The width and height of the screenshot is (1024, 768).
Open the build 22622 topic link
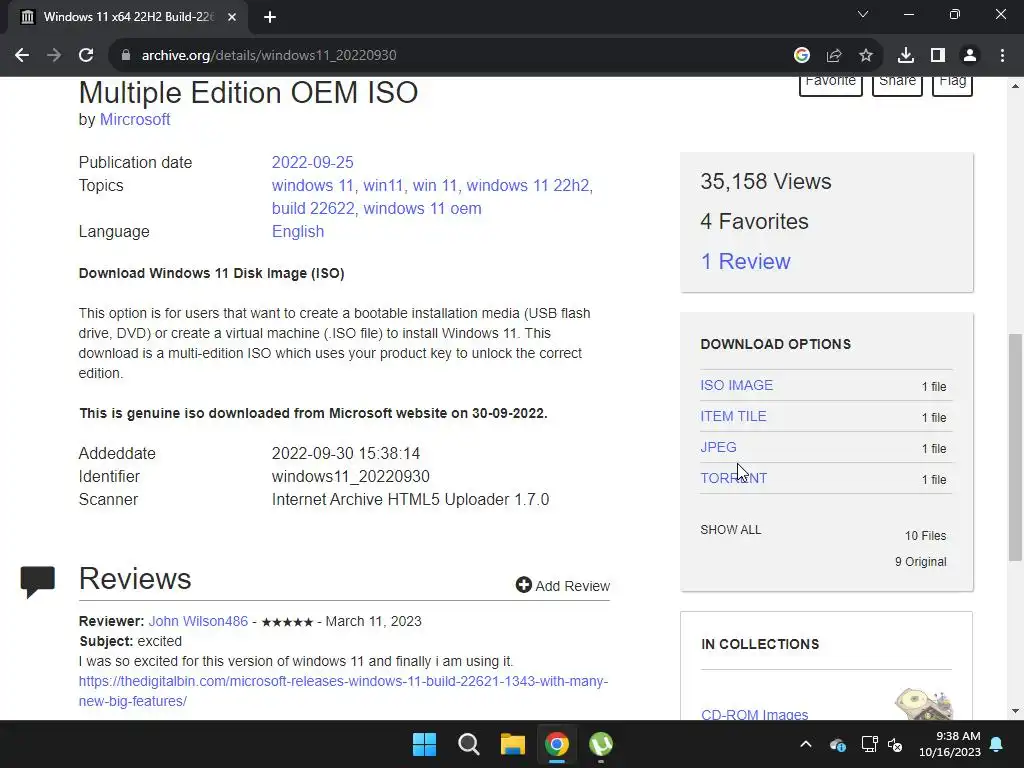(313, 208)
